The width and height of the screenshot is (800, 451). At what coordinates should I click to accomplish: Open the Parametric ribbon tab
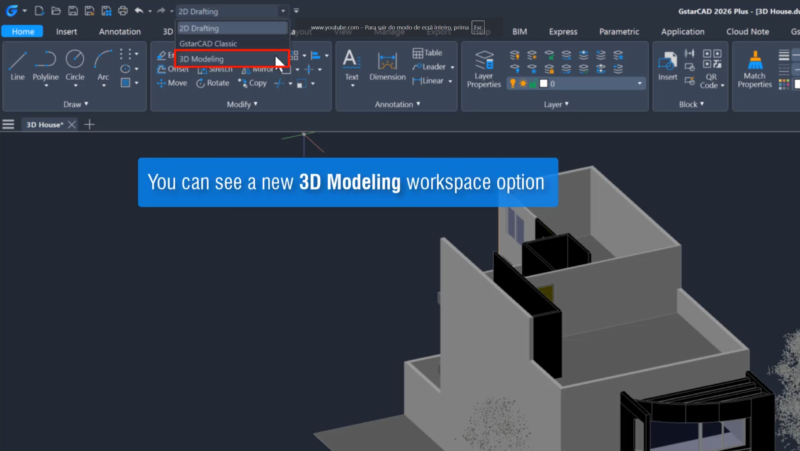[619, 32]
